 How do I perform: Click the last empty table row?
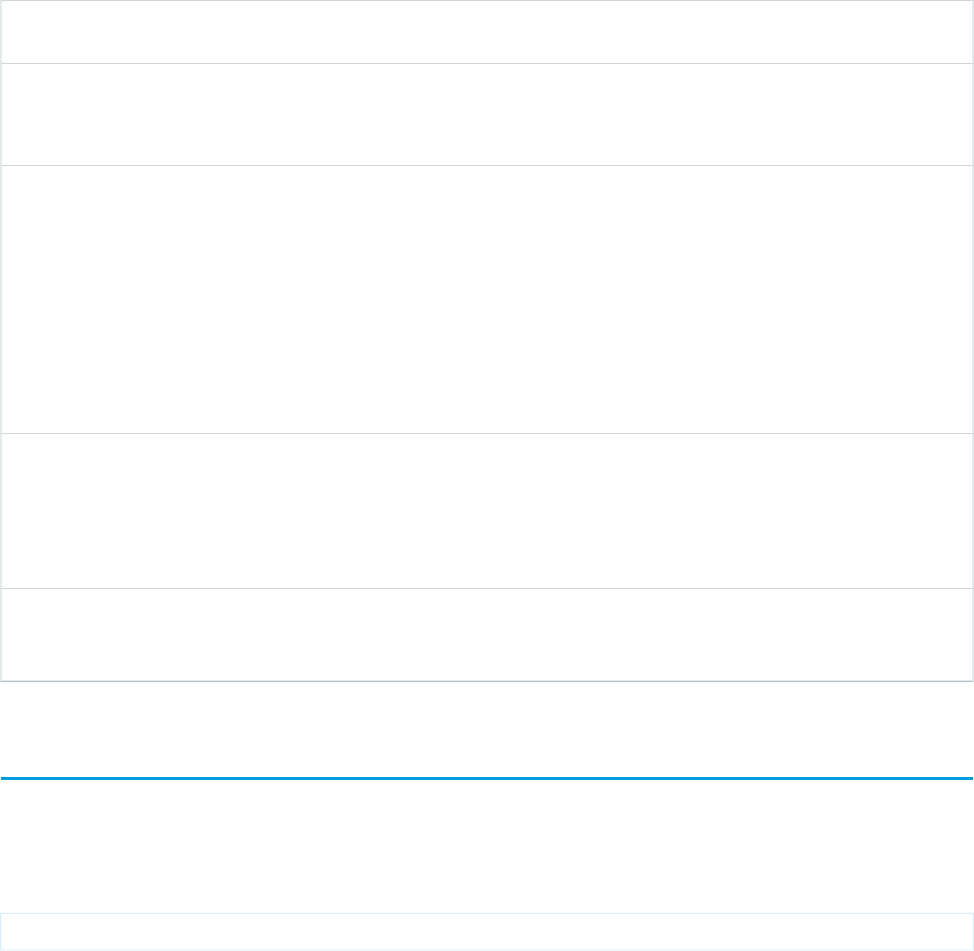pos(486,634)
